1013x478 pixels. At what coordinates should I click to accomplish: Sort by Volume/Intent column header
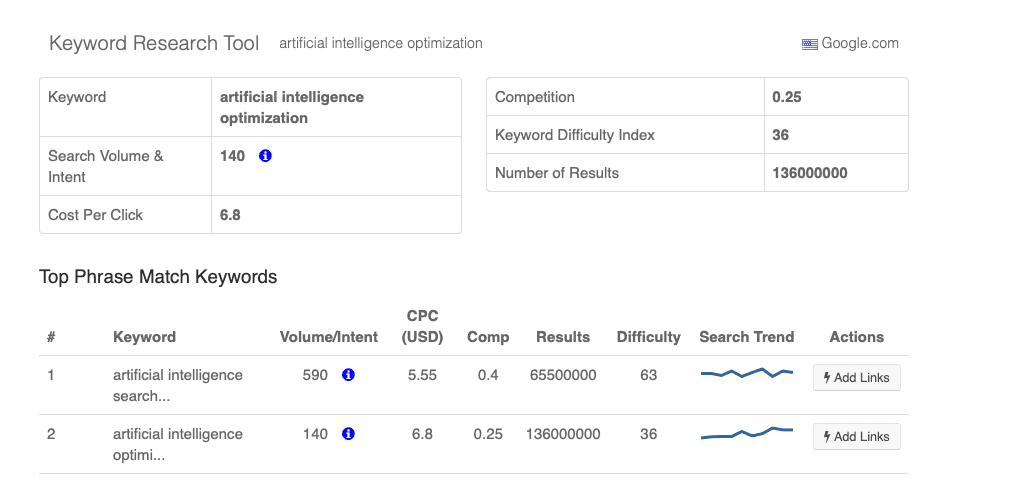coord(329,337)
